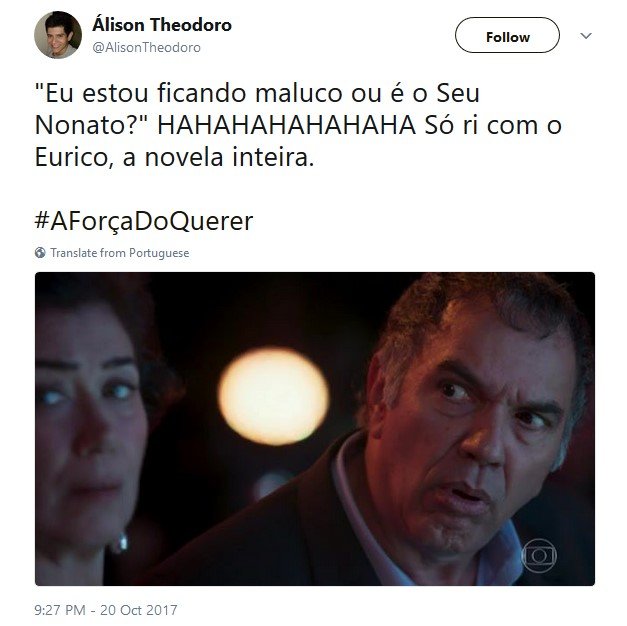Click the Globo logo watermark in photo
The image size is (627, 626).
coord(539,555)
